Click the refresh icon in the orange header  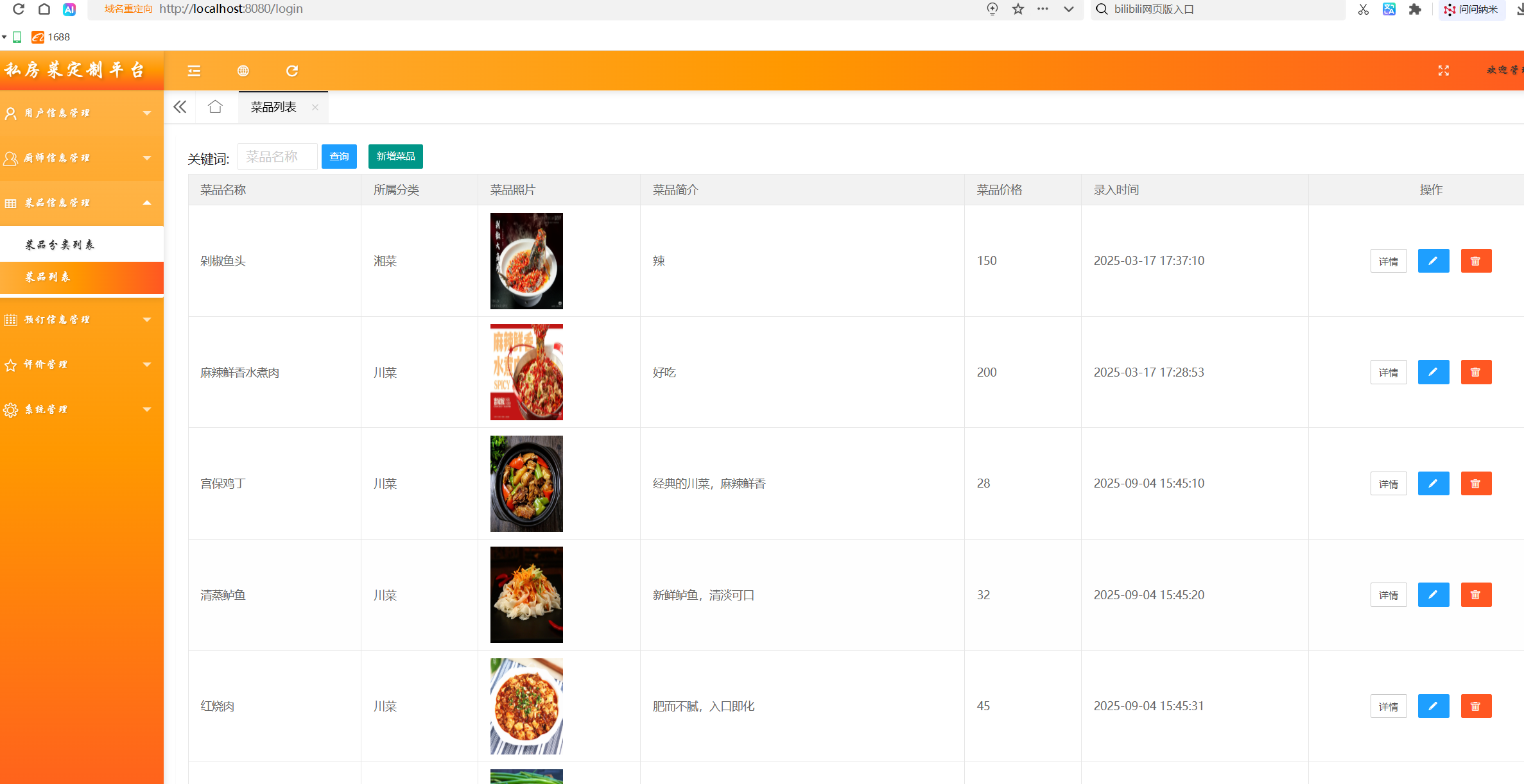(x=292, y=71)
